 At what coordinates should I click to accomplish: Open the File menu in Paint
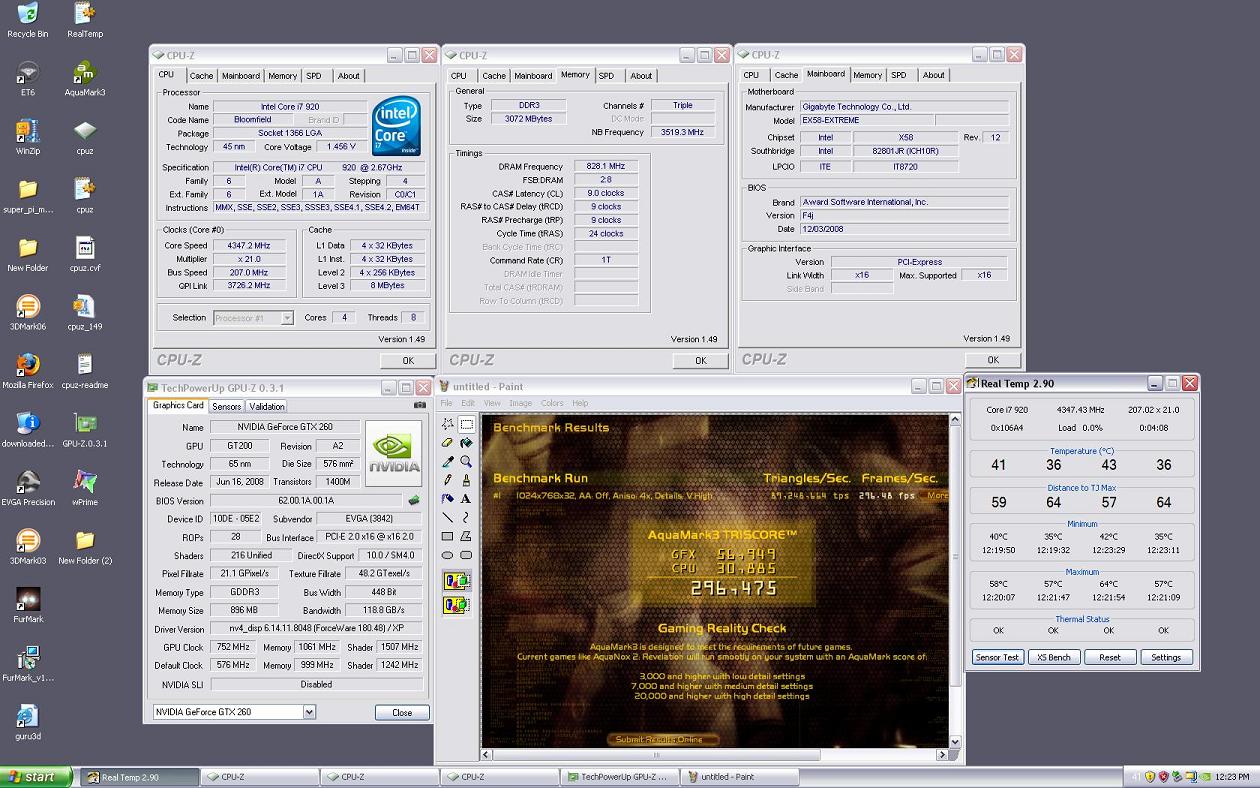click(x=447, y=403)
